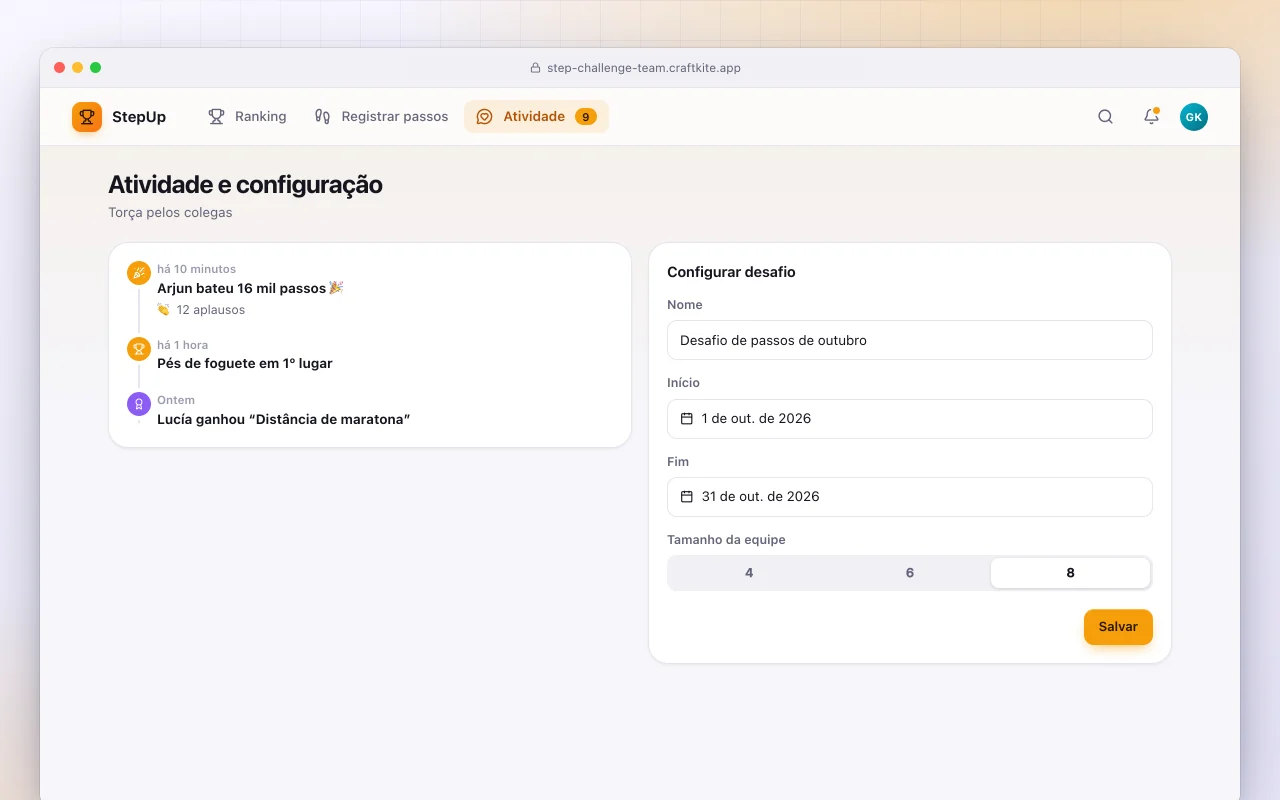
Task: Focus the Nome input field
Action: 910,340
